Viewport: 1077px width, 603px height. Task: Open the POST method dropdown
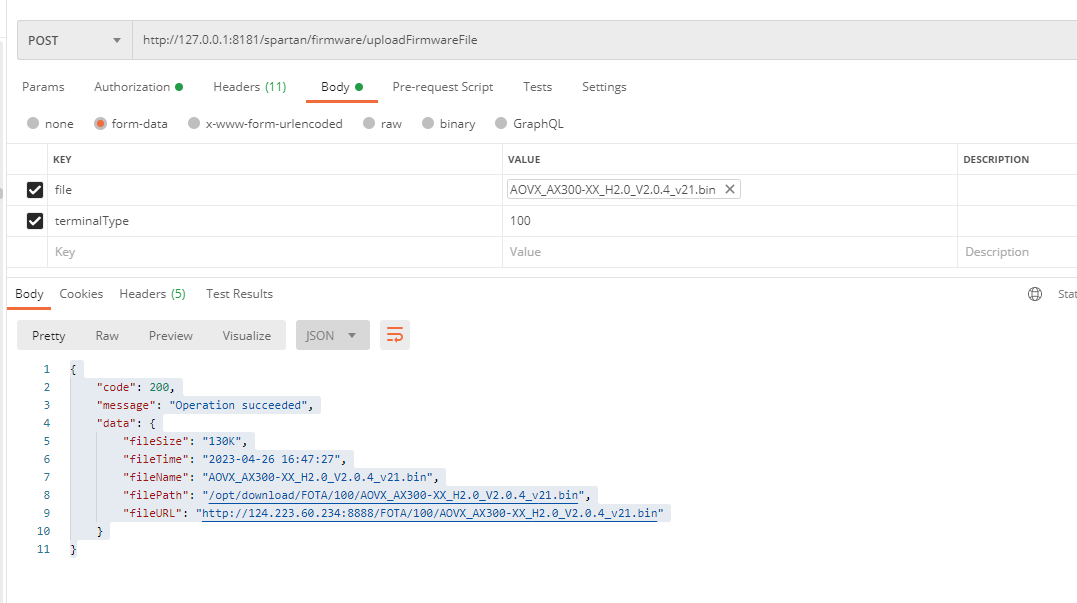pos(75,41)
